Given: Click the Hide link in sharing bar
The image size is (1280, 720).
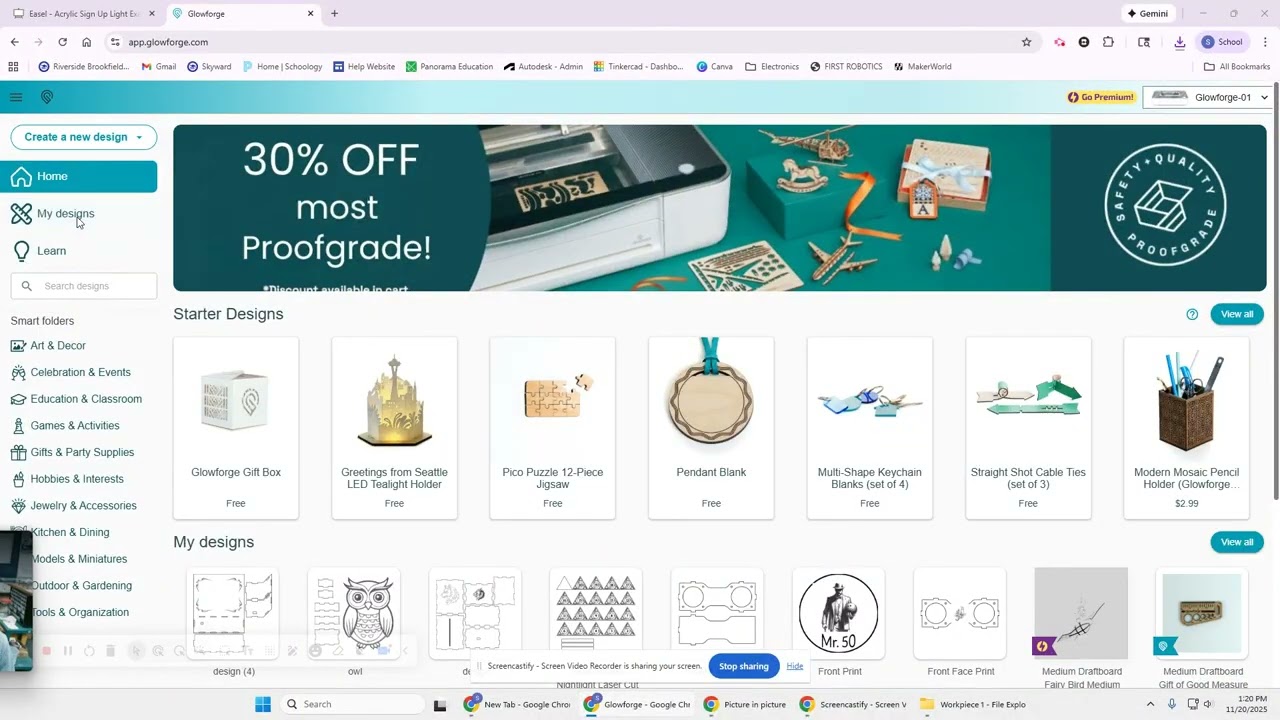Looking at the screenshot, I should 795,666.
